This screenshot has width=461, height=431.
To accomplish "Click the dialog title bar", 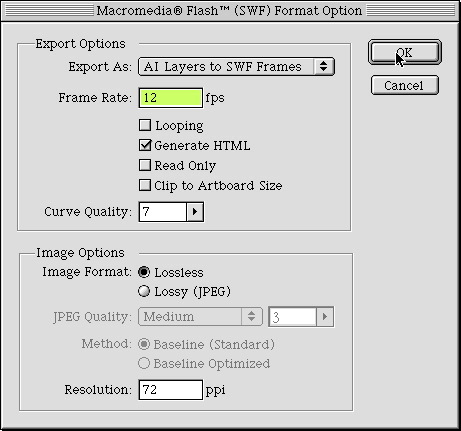I will coord(230,11).
